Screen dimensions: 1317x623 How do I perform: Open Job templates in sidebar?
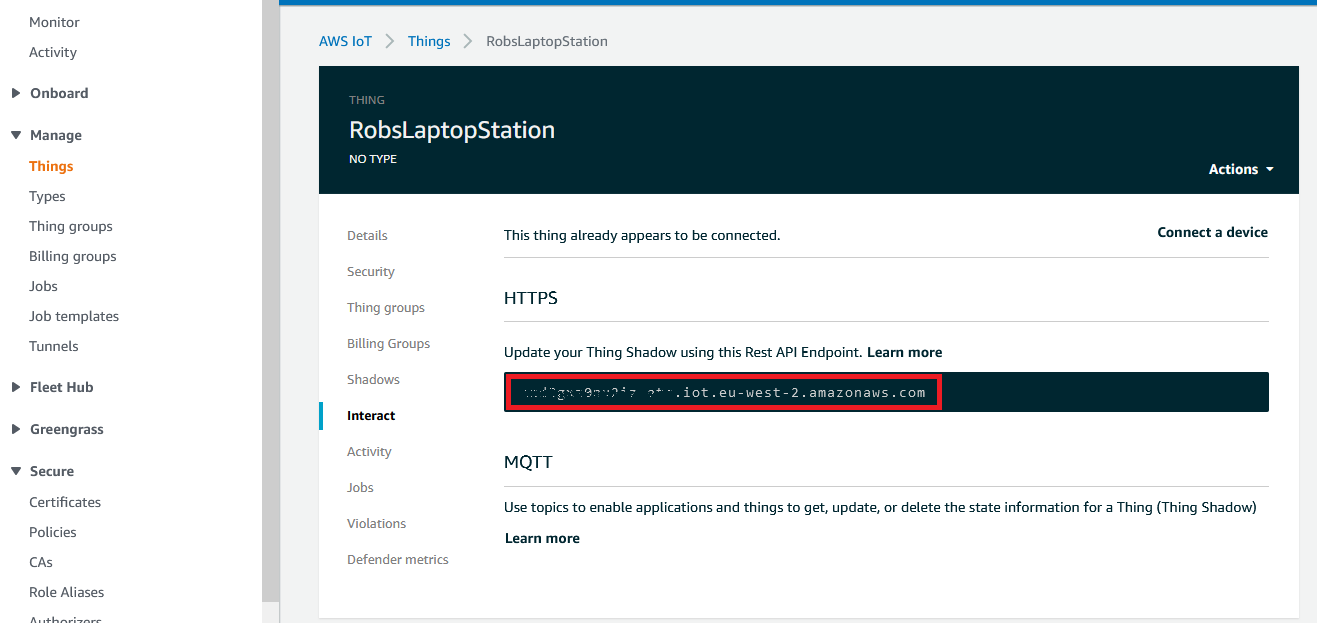(x=74, y=316)
